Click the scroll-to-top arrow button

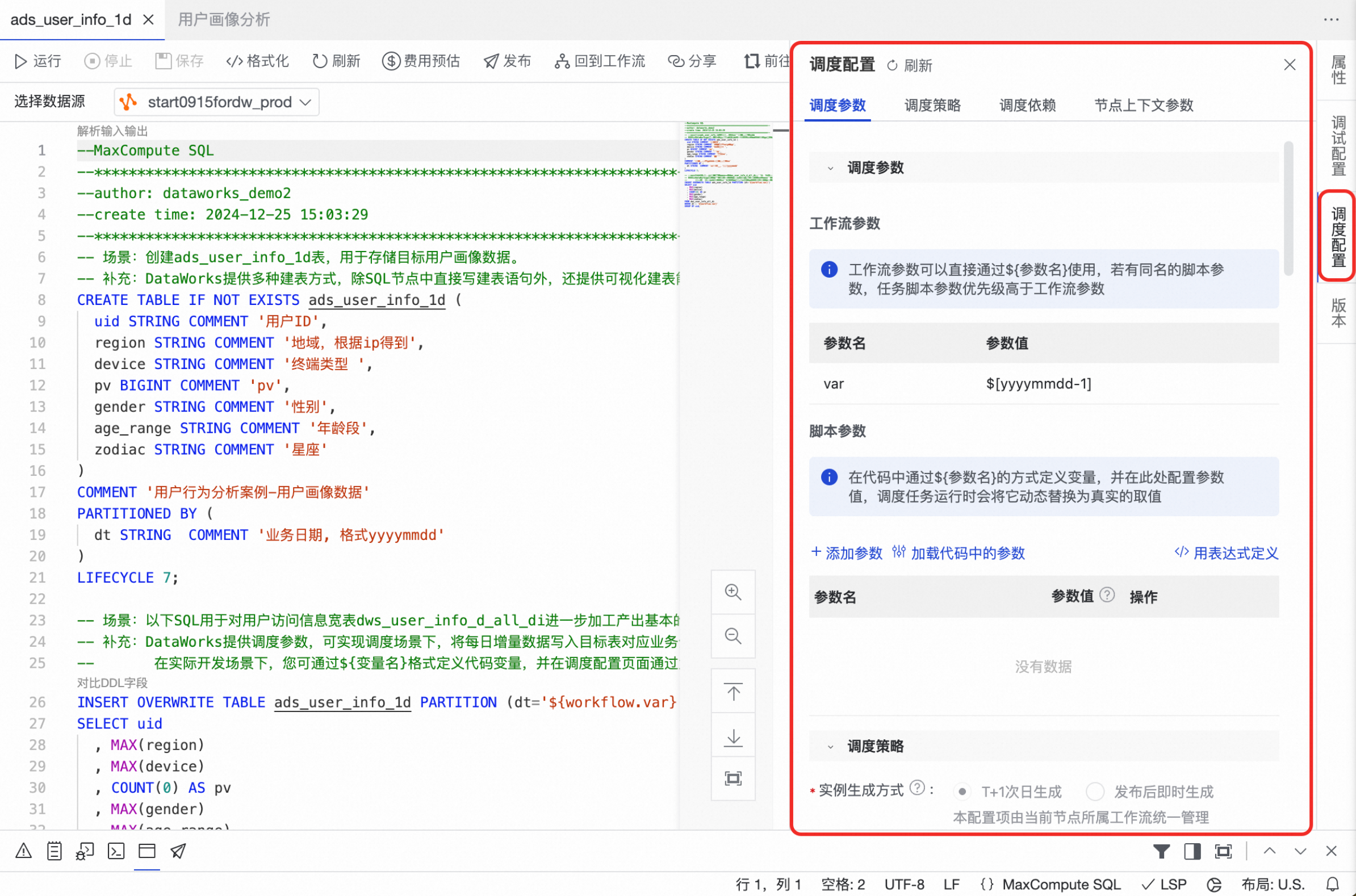(733, 693)
